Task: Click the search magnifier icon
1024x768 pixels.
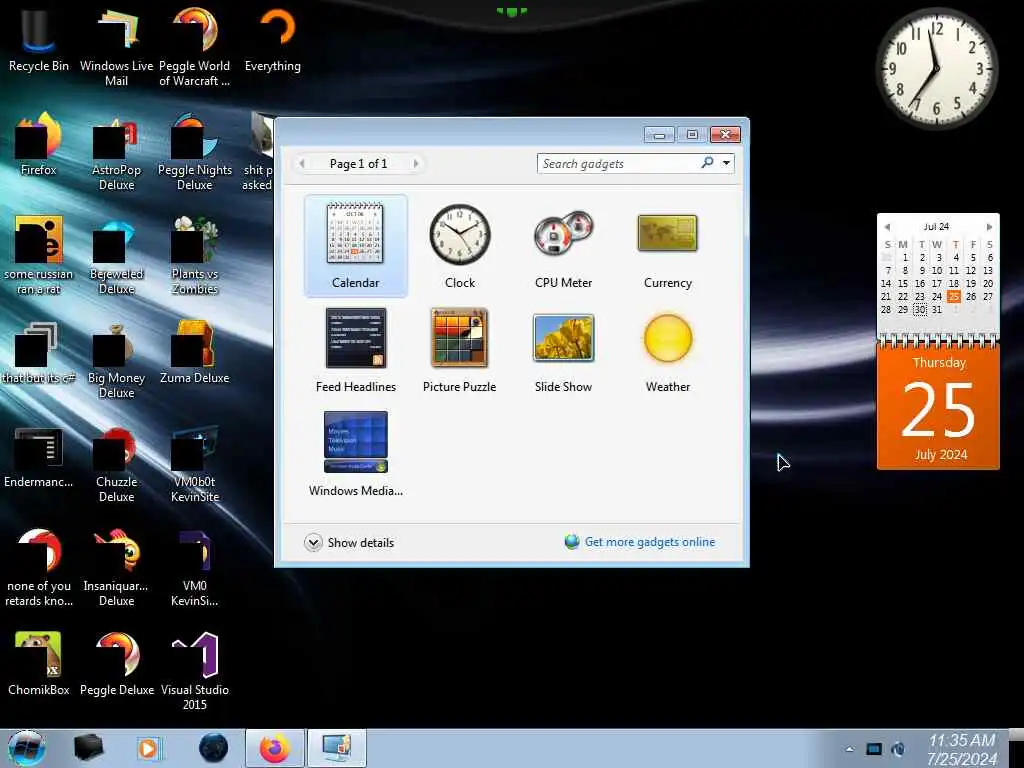Action: 707,163
